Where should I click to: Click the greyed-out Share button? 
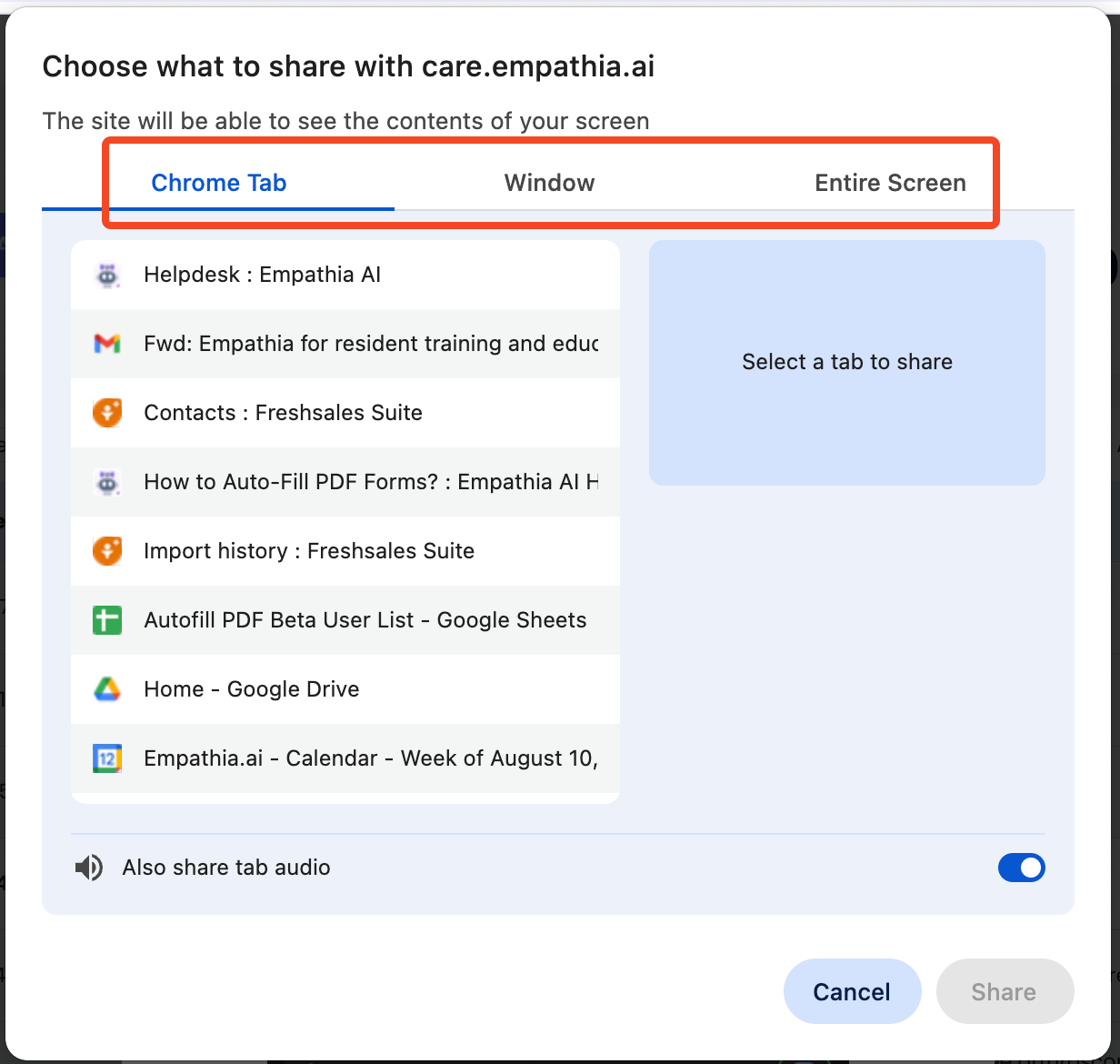tap(1005, 991)
